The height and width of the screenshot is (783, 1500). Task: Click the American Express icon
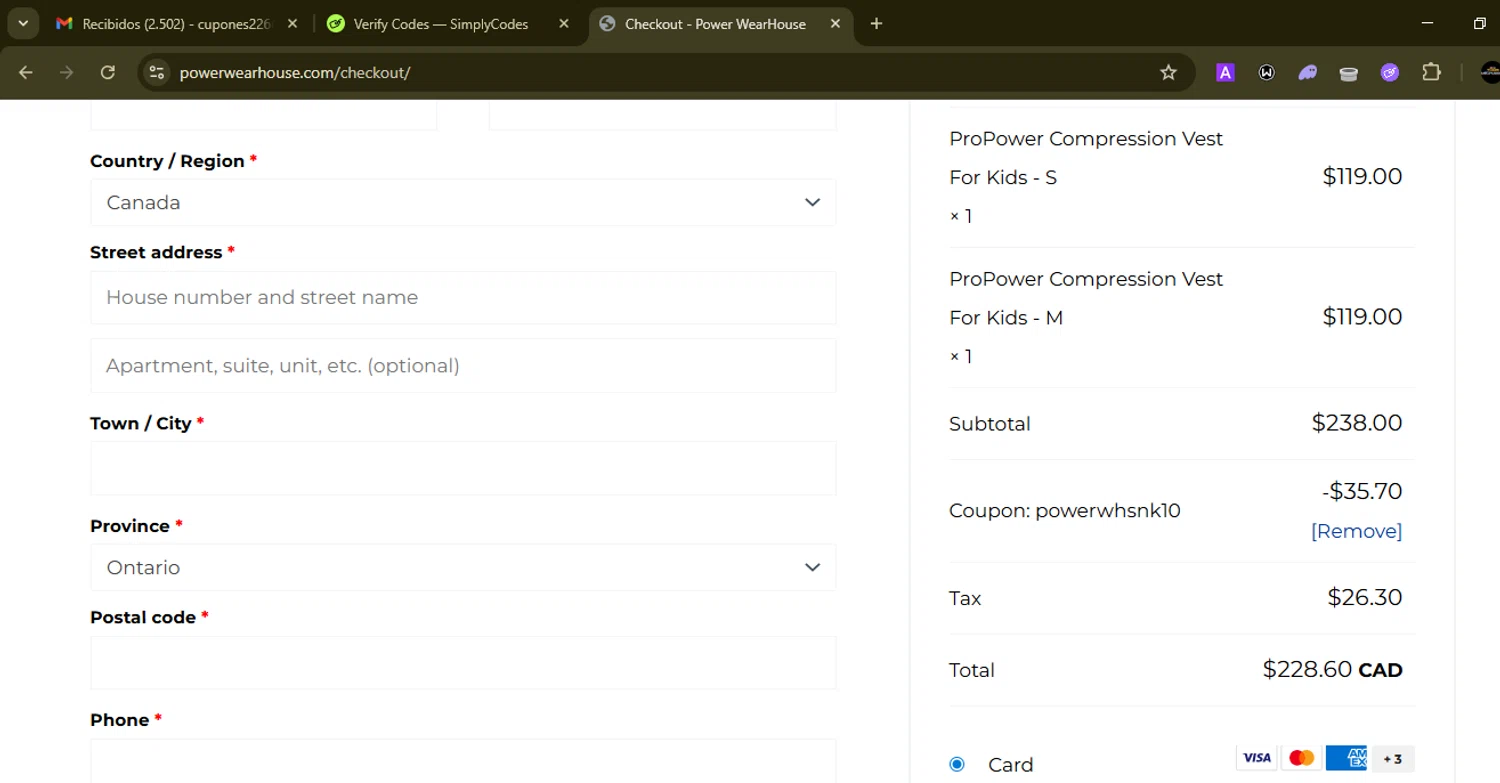pyautogui.click(x=1346, y=758)
